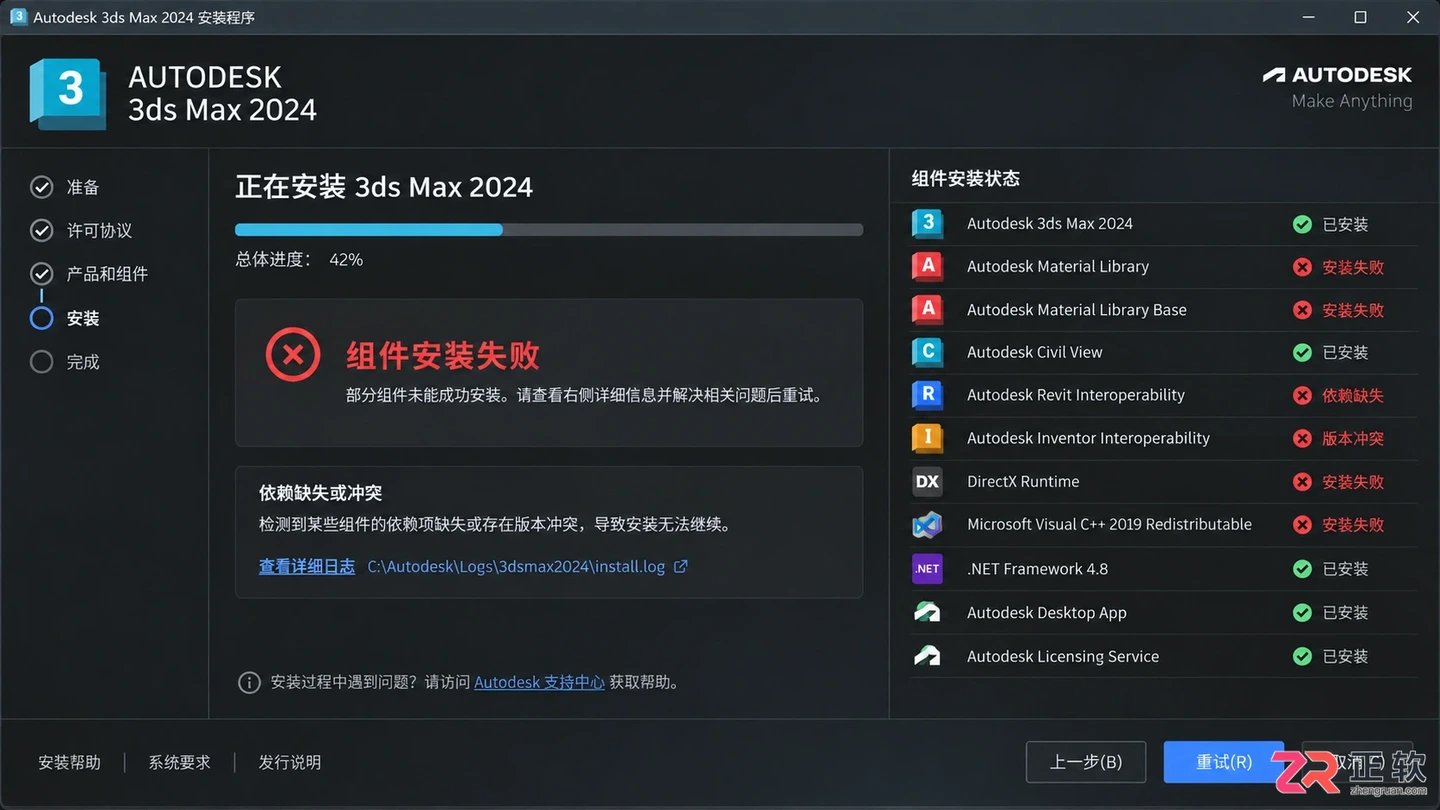Open the 安装帮助 link in footer

[x=70, y=762]
